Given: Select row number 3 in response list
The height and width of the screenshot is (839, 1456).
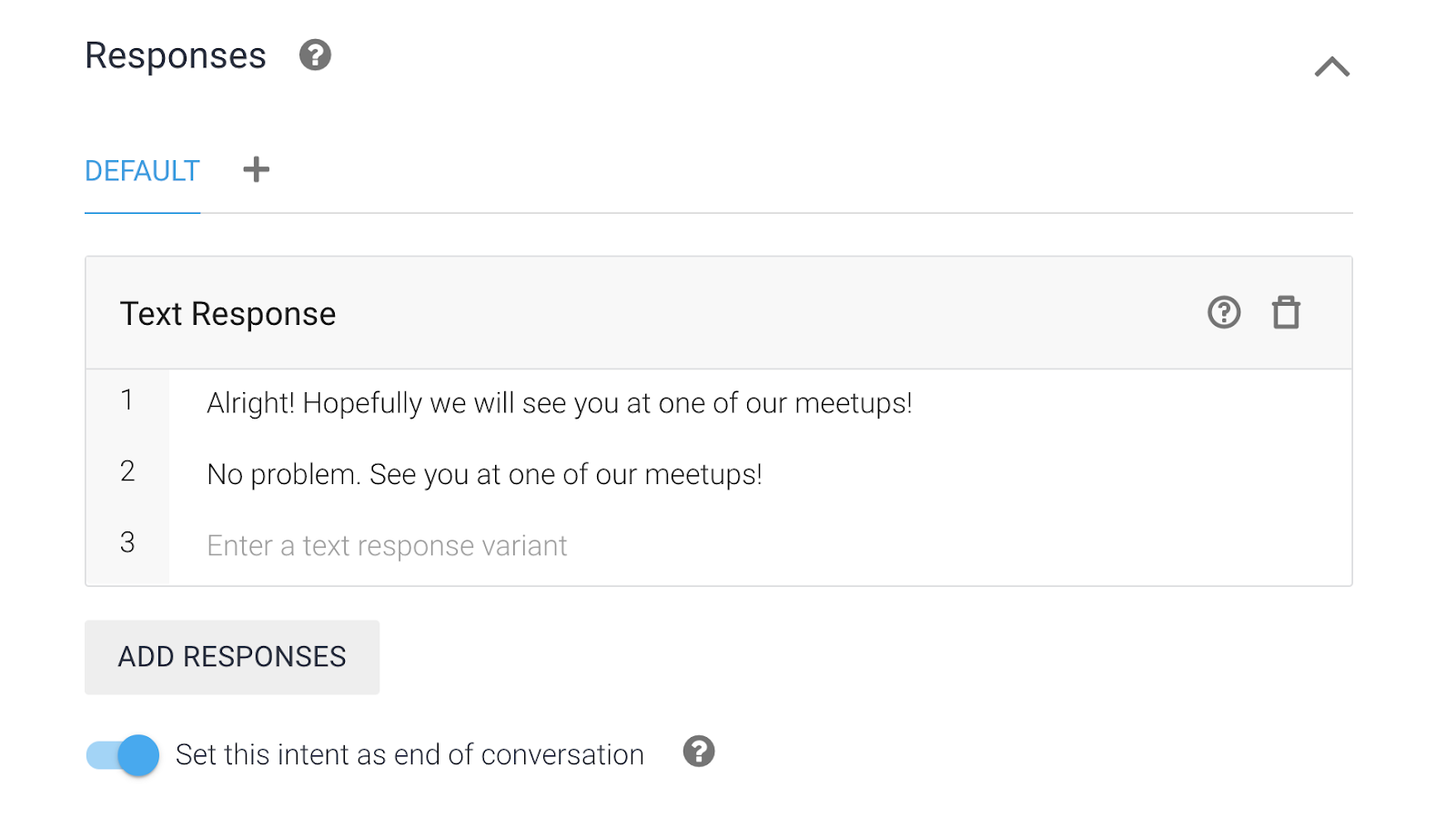Looking at the screenshot, I should click(127, 542).
